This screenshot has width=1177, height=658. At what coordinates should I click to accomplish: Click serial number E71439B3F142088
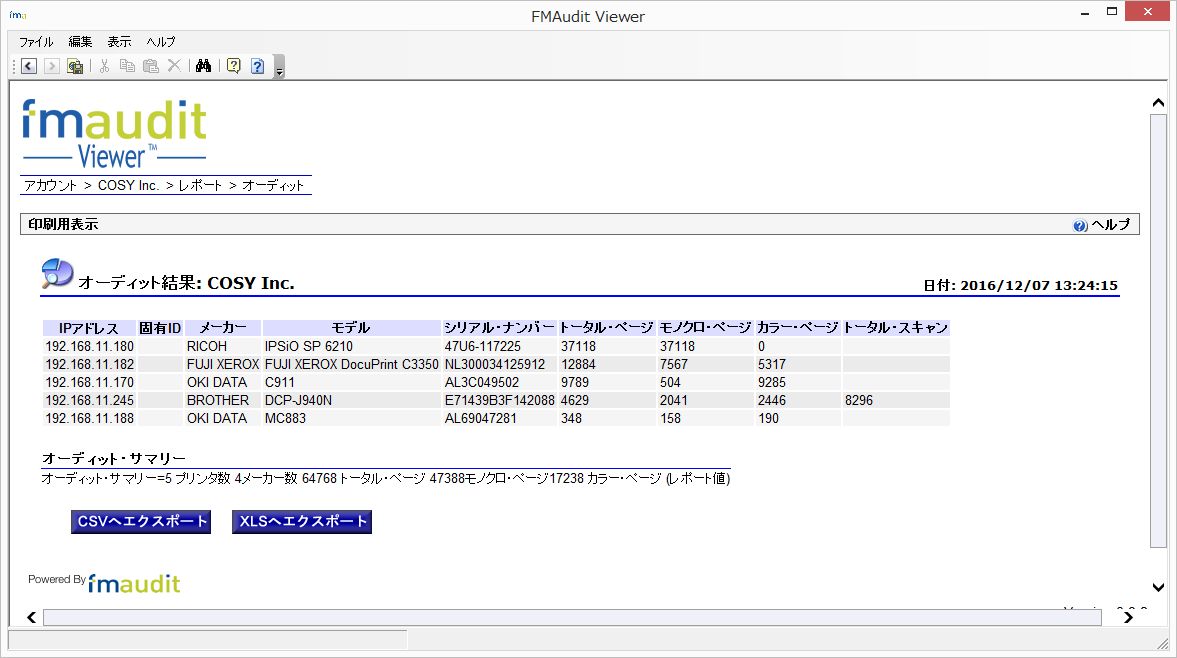pos(500,401)
